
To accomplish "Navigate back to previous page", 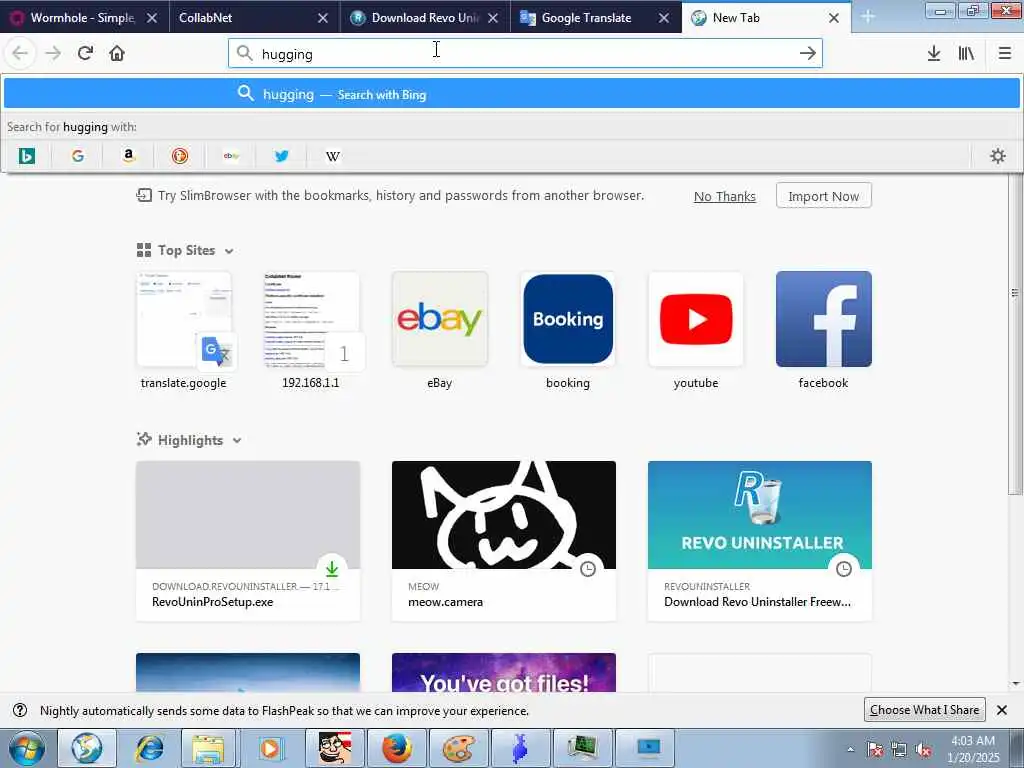I will (20, 53).
